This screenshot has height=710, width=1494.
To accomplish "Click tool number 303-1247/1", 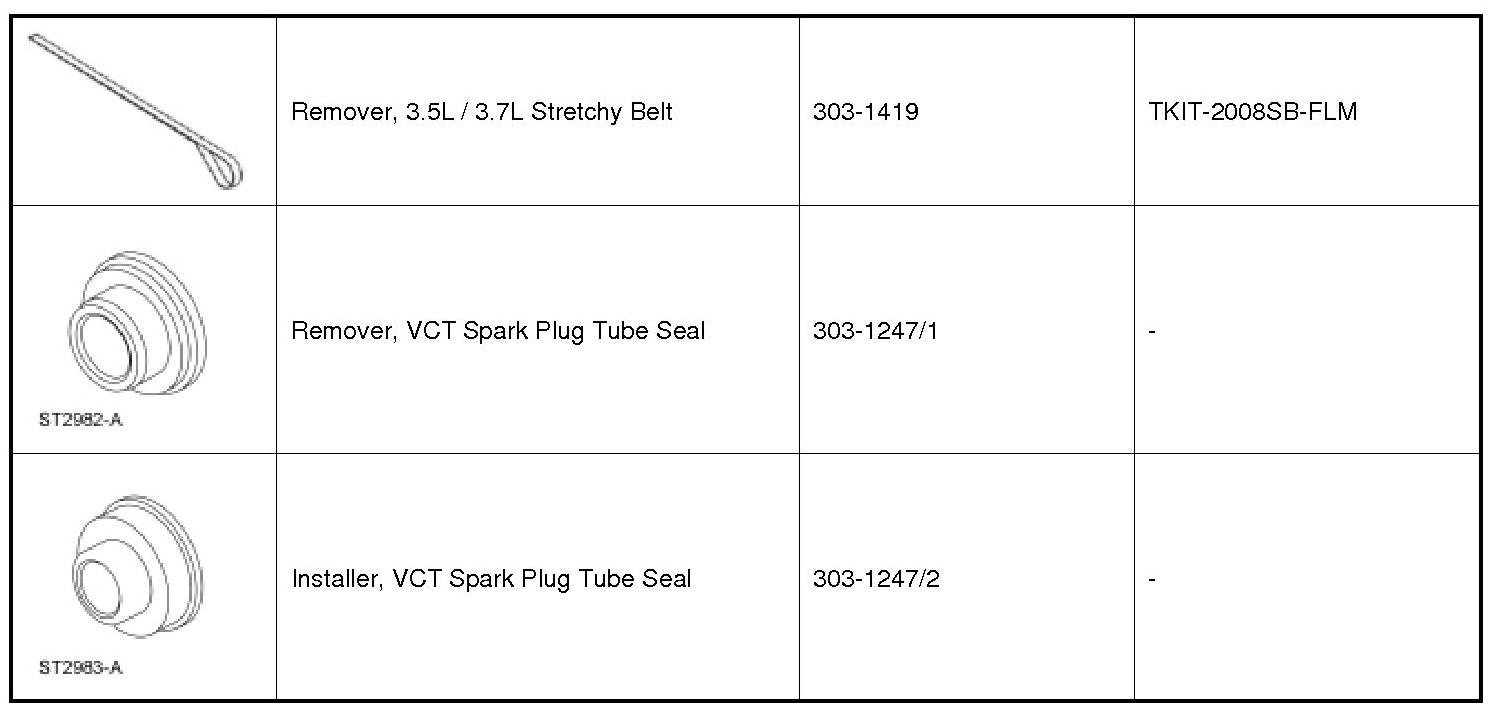I will [875, 331].
